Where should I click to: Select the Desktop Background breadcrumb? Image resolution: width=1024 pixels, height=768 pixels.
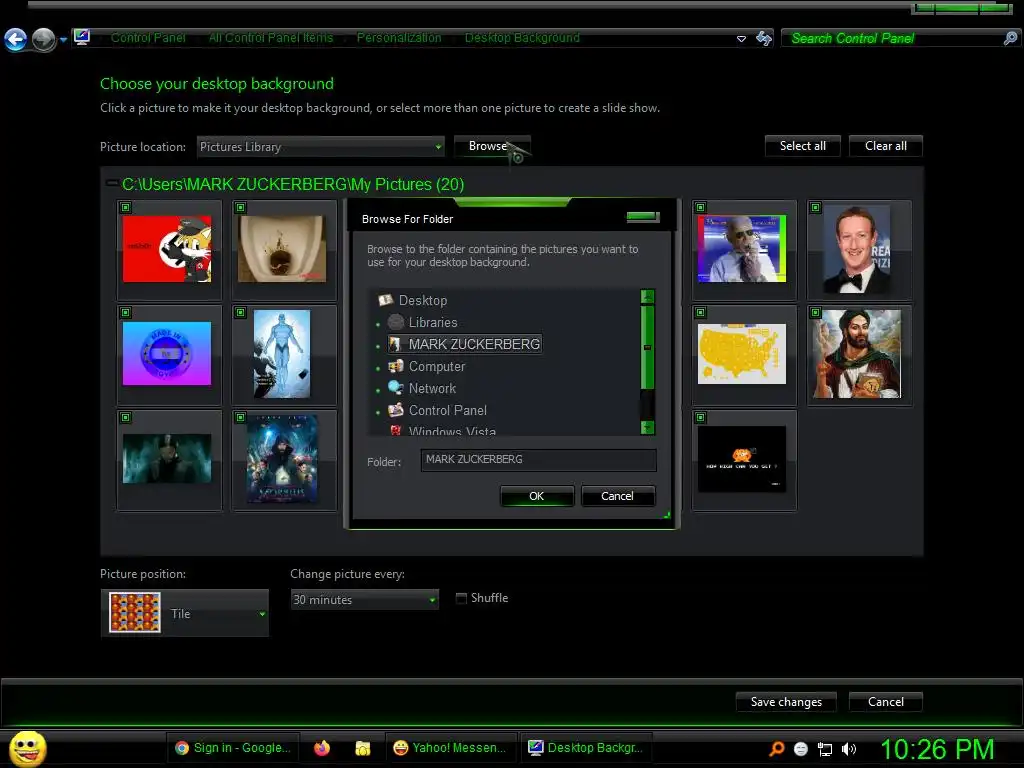click(522, 37)
